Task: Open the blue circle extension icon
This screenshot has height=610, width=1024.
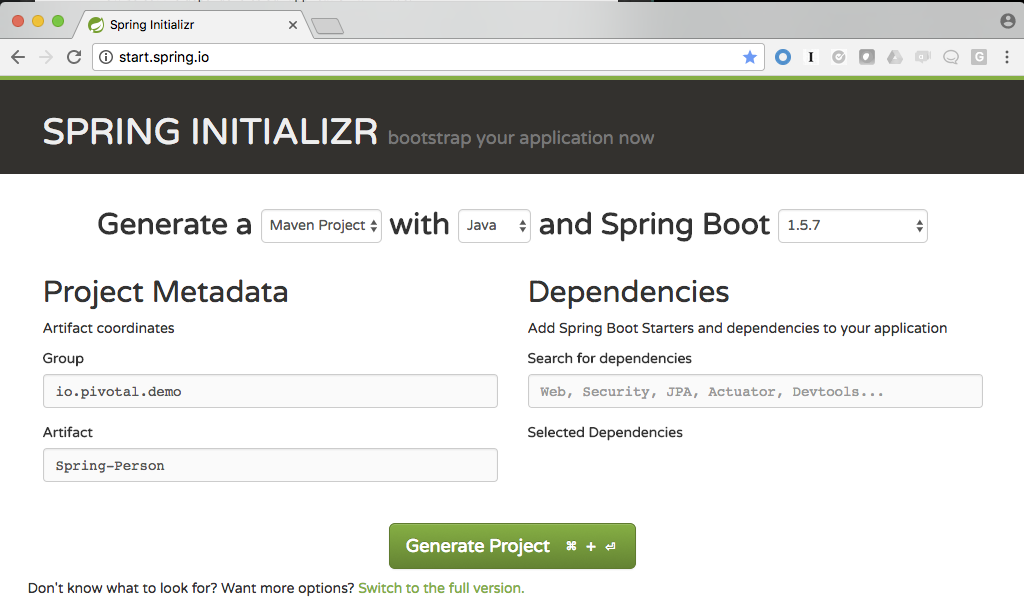Action: tap(782, 57)
